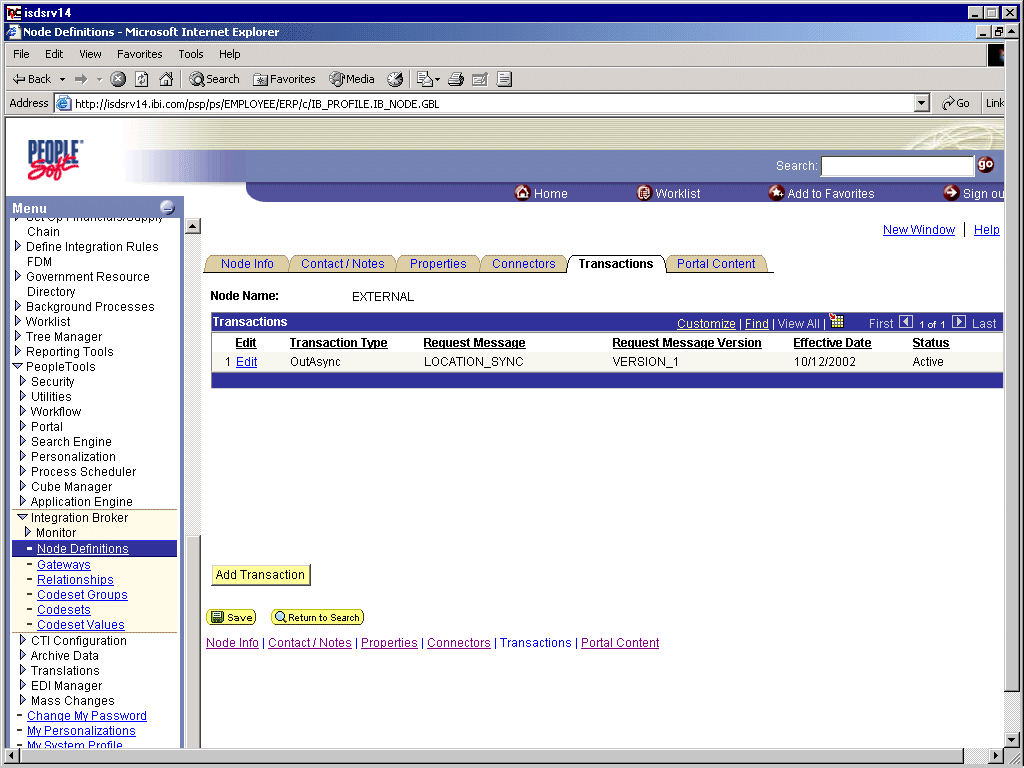Open the Address bar dropdown list
The height and width of the screenshot is (768, 1024).
tap(922, 102)
